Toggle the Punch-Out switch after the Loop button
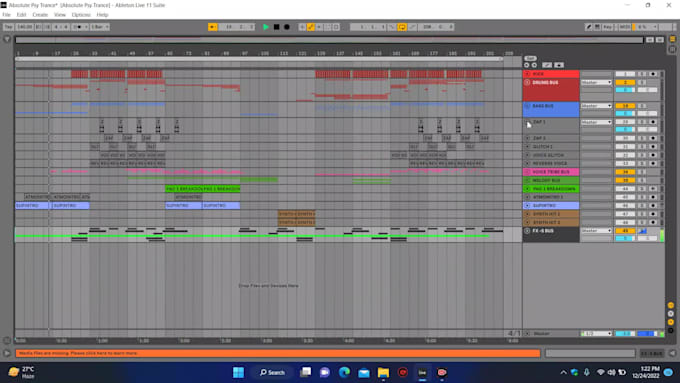The image size is (680, 383). [x=412, y=27]
